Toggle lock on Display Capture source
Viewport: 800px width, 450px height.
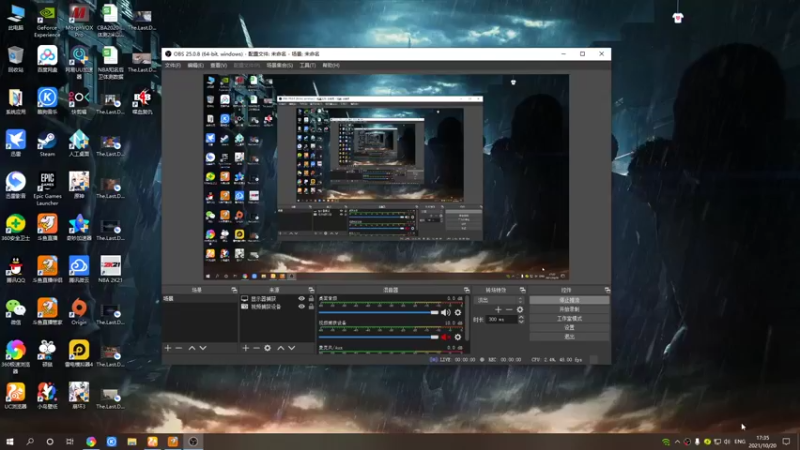[x=311, y=298]
